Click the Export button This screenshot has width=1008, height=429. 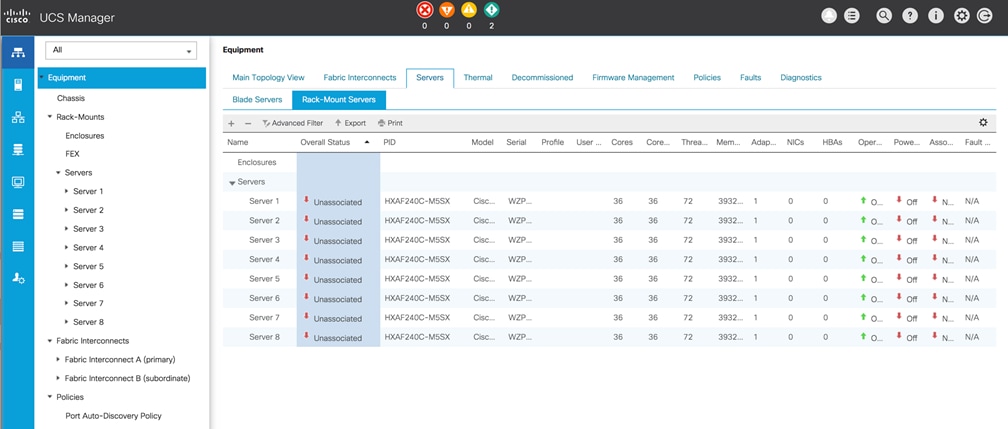tap(350, 123)
